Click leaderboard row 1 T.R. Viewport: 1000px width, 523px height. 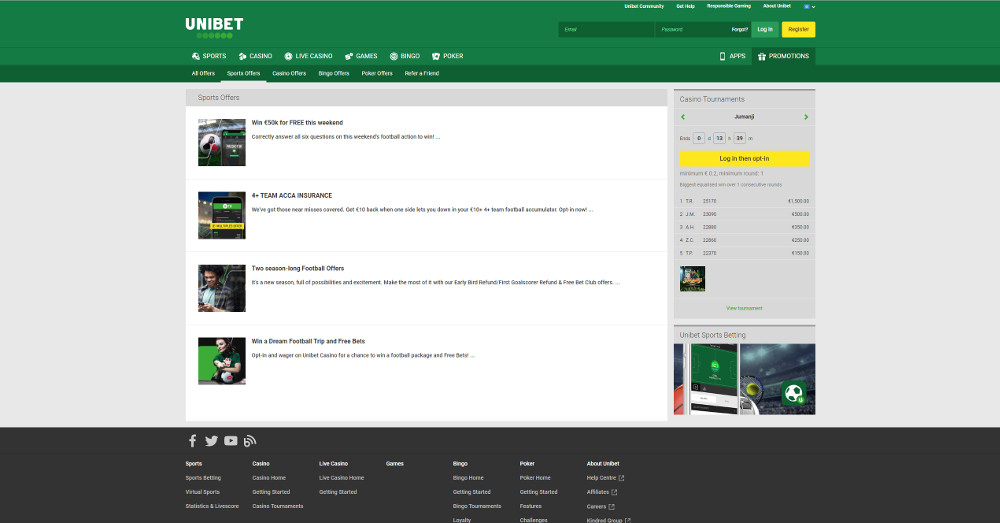[744, 201]
